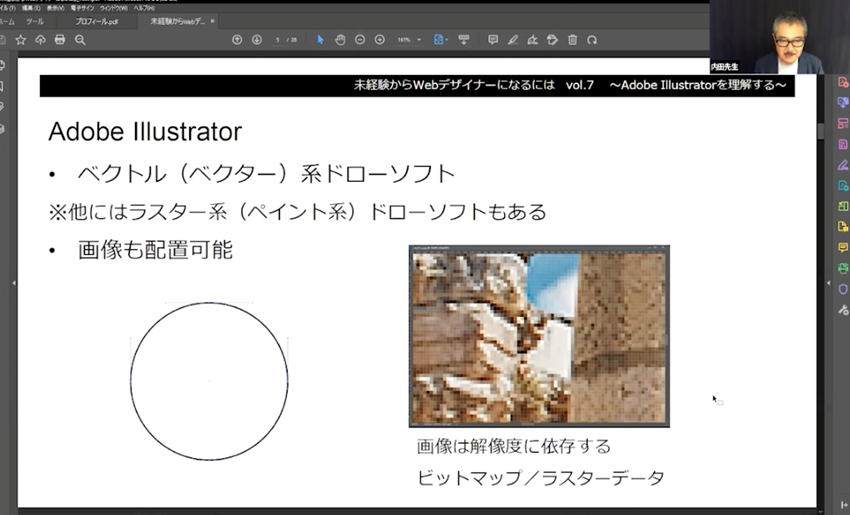Click the scrolling mode toolbar icon

tap(463, 40)
